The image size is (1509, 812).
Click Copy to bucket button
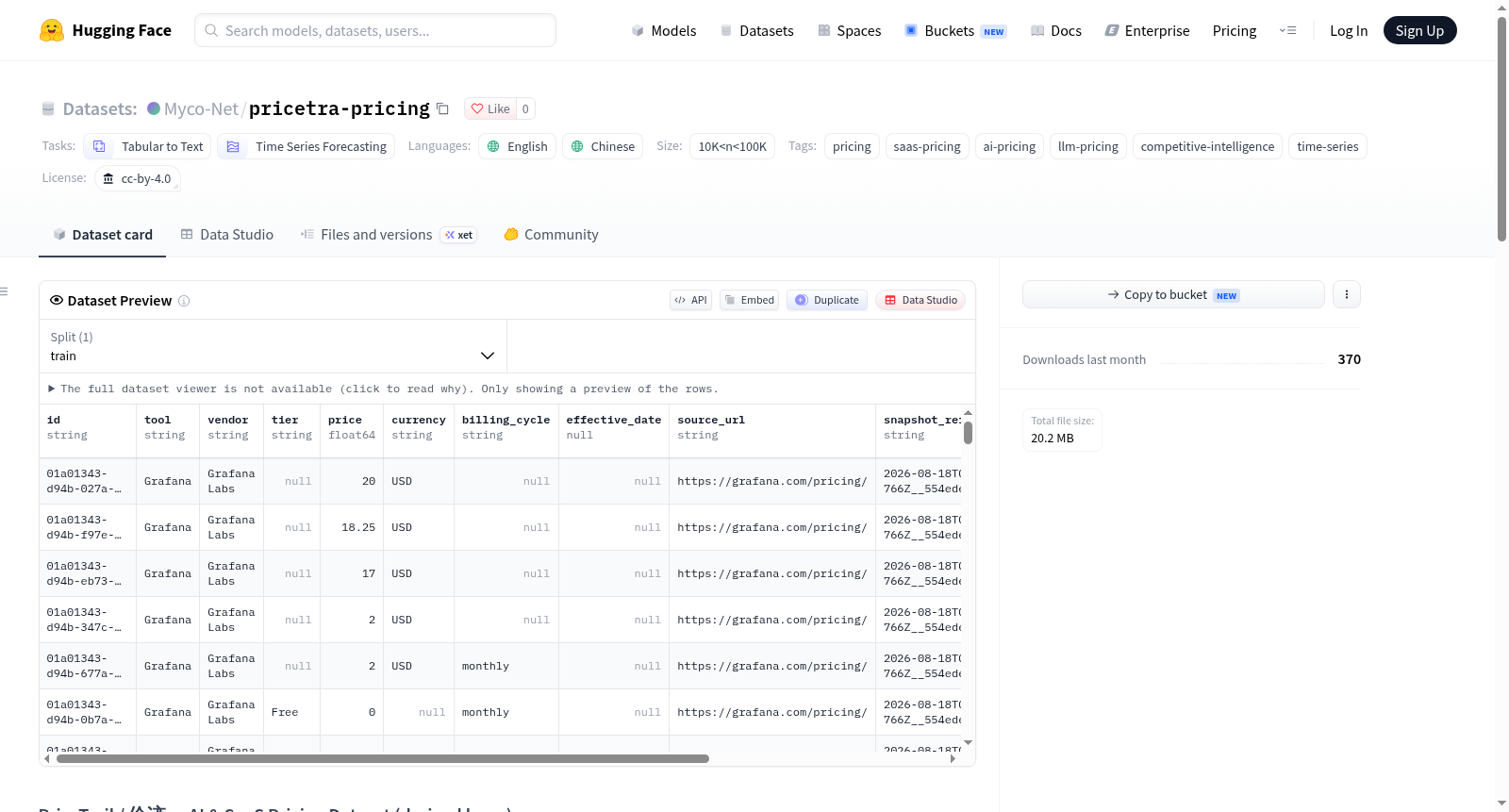click(1173, 294)
